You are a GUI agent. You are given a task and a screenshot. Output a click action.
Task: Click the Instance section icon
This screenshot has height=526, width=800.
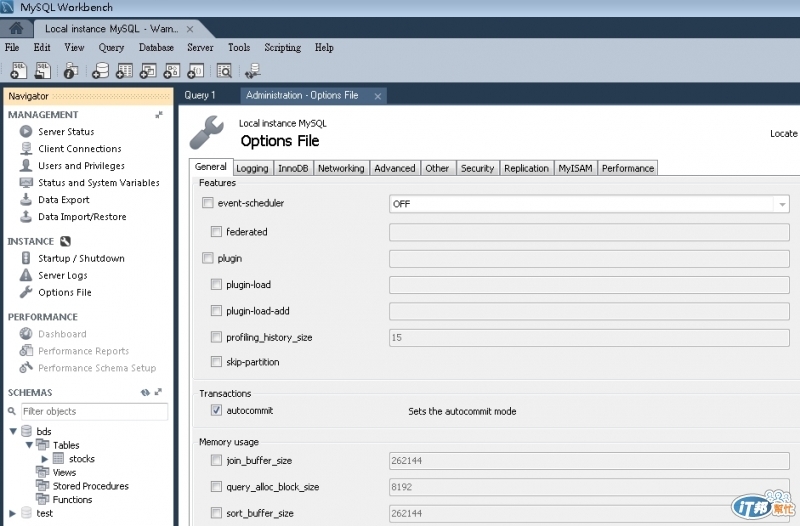tap(65, 241)
